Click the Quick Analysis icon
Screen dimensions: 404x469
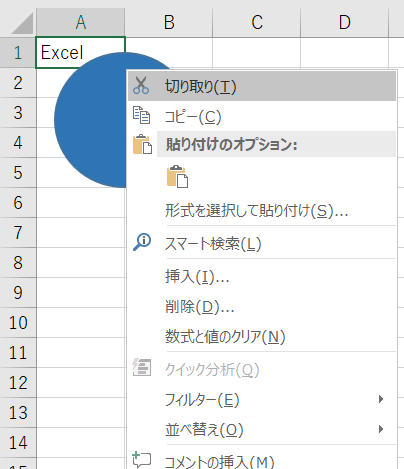(142, 367)
